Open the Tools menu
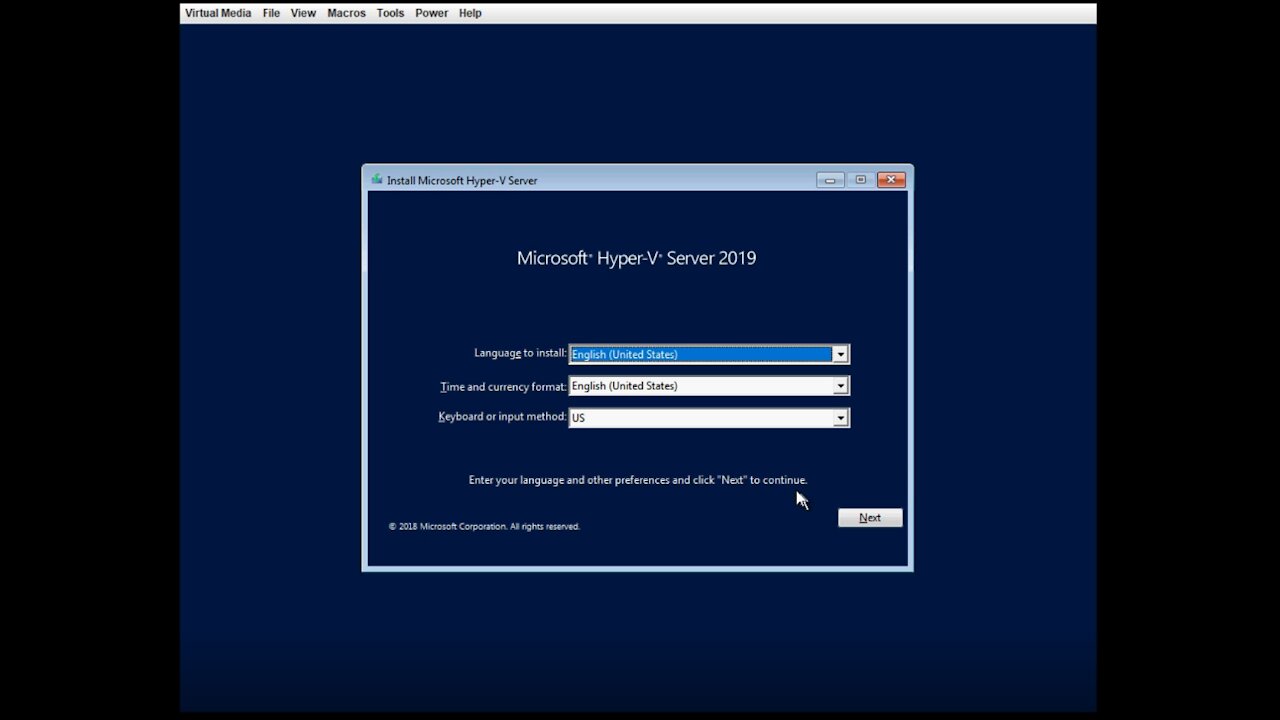This screenshot has height=720, width=1280. 390,13
